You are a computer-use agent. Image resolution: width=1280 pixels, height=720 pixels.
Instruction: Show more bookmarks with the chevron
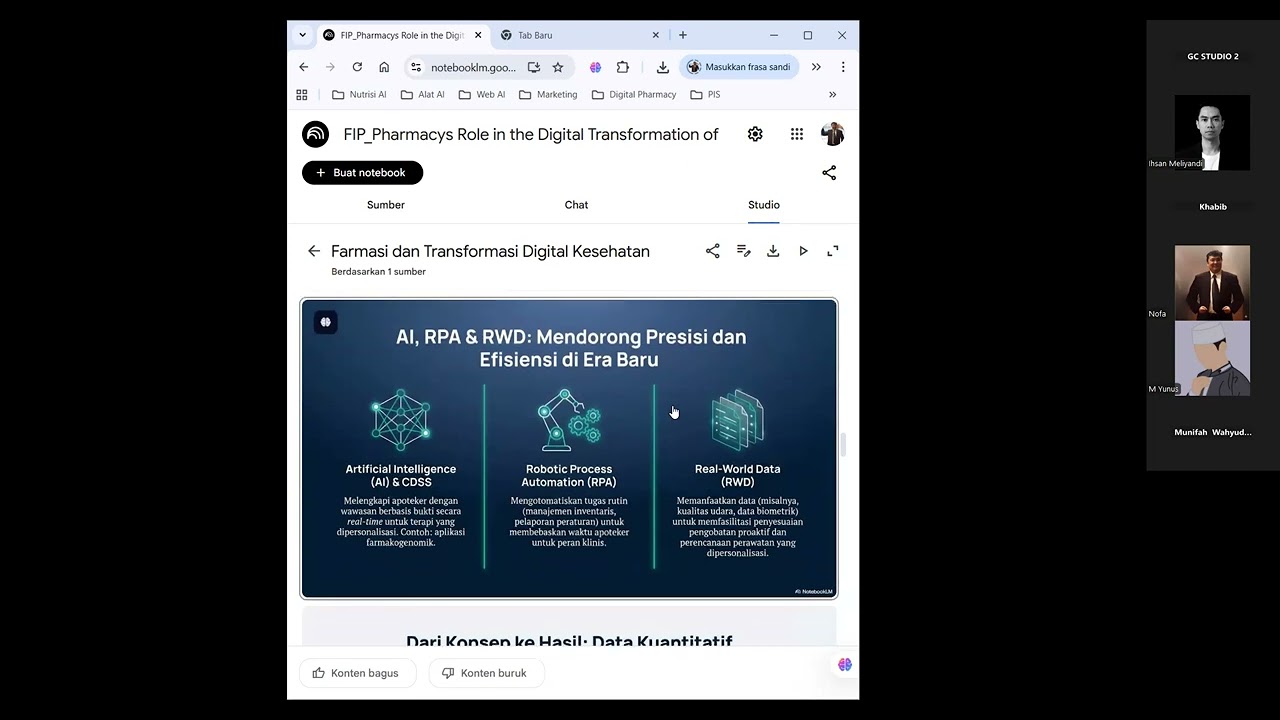coord(832,94)
